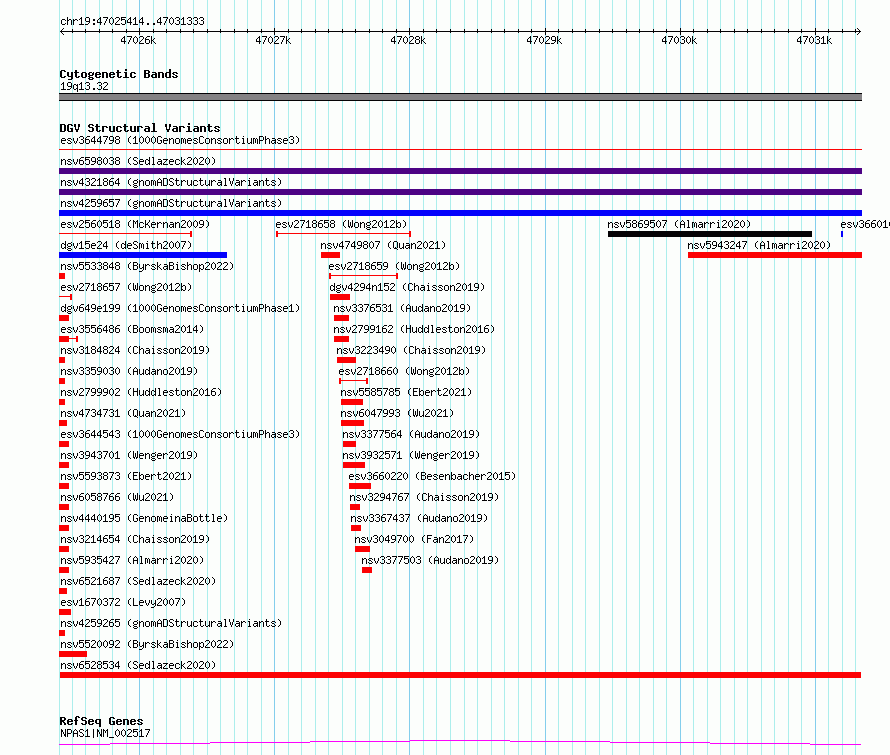The width and height of the screenshot is (890, 755).
Task: Click nsv3932571 Wenger2019 label
Action: click(x=411, y=455)
